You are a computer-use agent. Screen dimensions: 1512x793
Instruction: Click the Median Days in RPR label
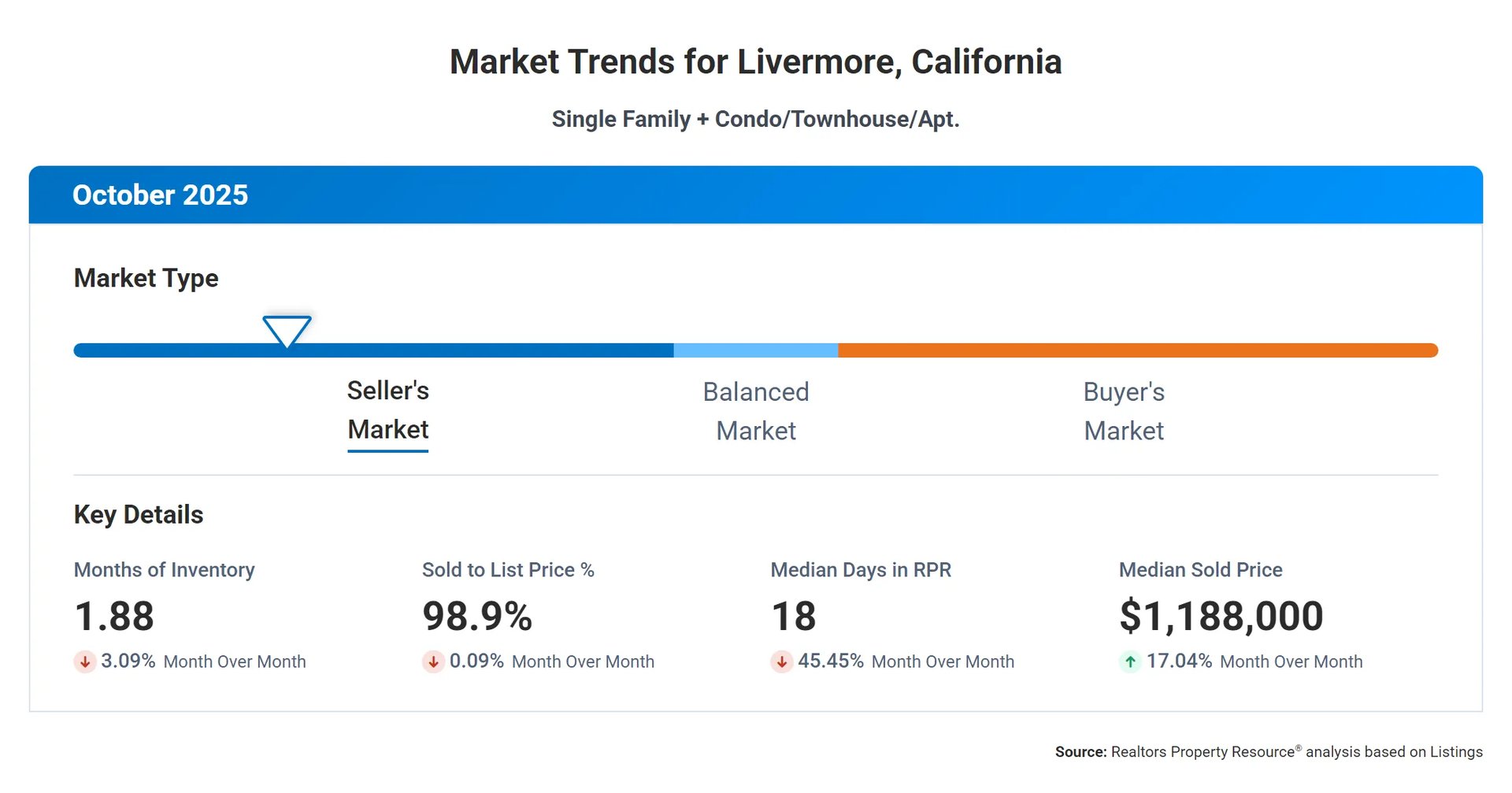(x=861, y=569)
